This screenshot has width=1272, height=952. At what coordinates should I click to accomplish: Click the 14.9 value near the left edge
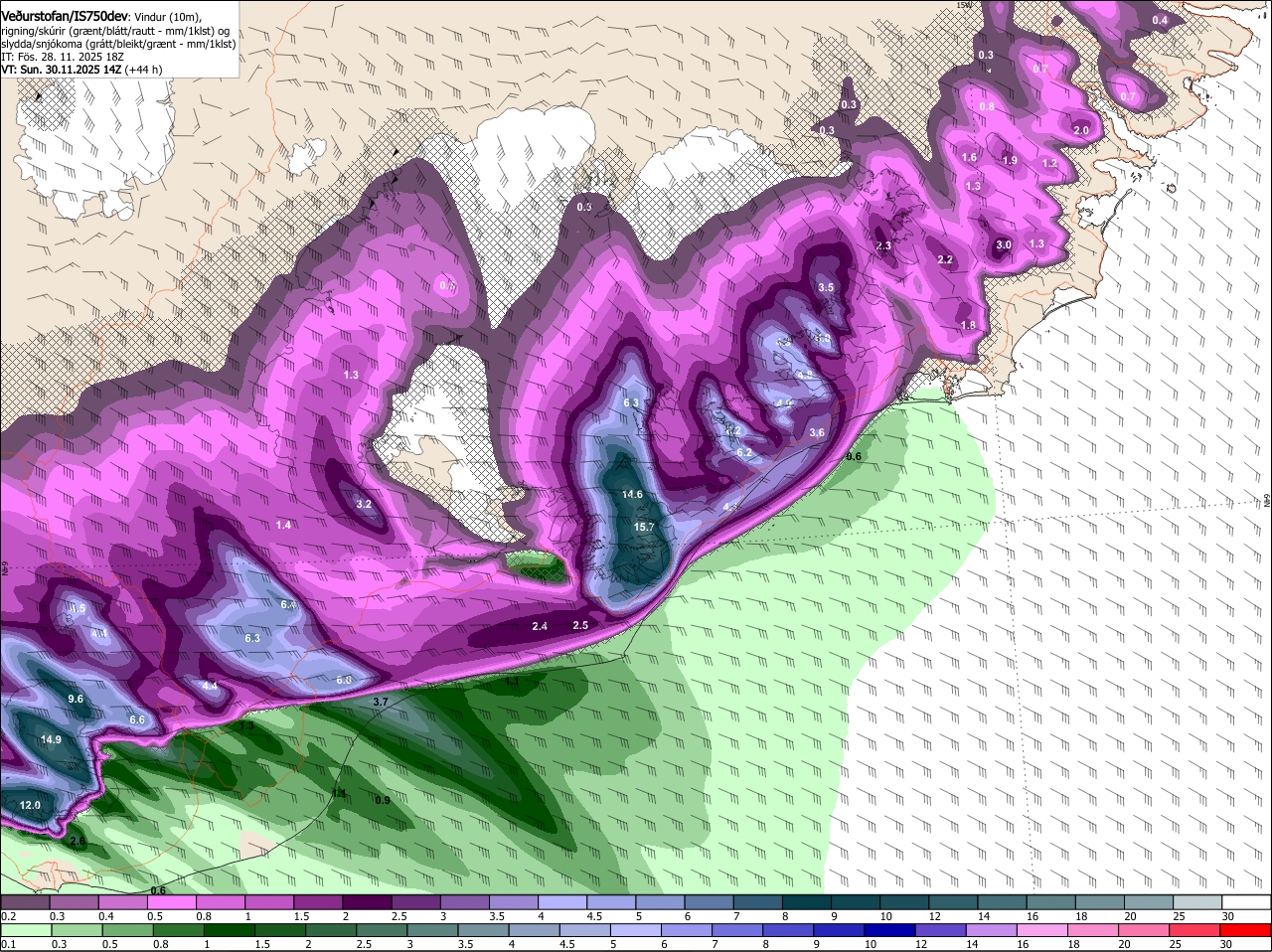(52, 739)
